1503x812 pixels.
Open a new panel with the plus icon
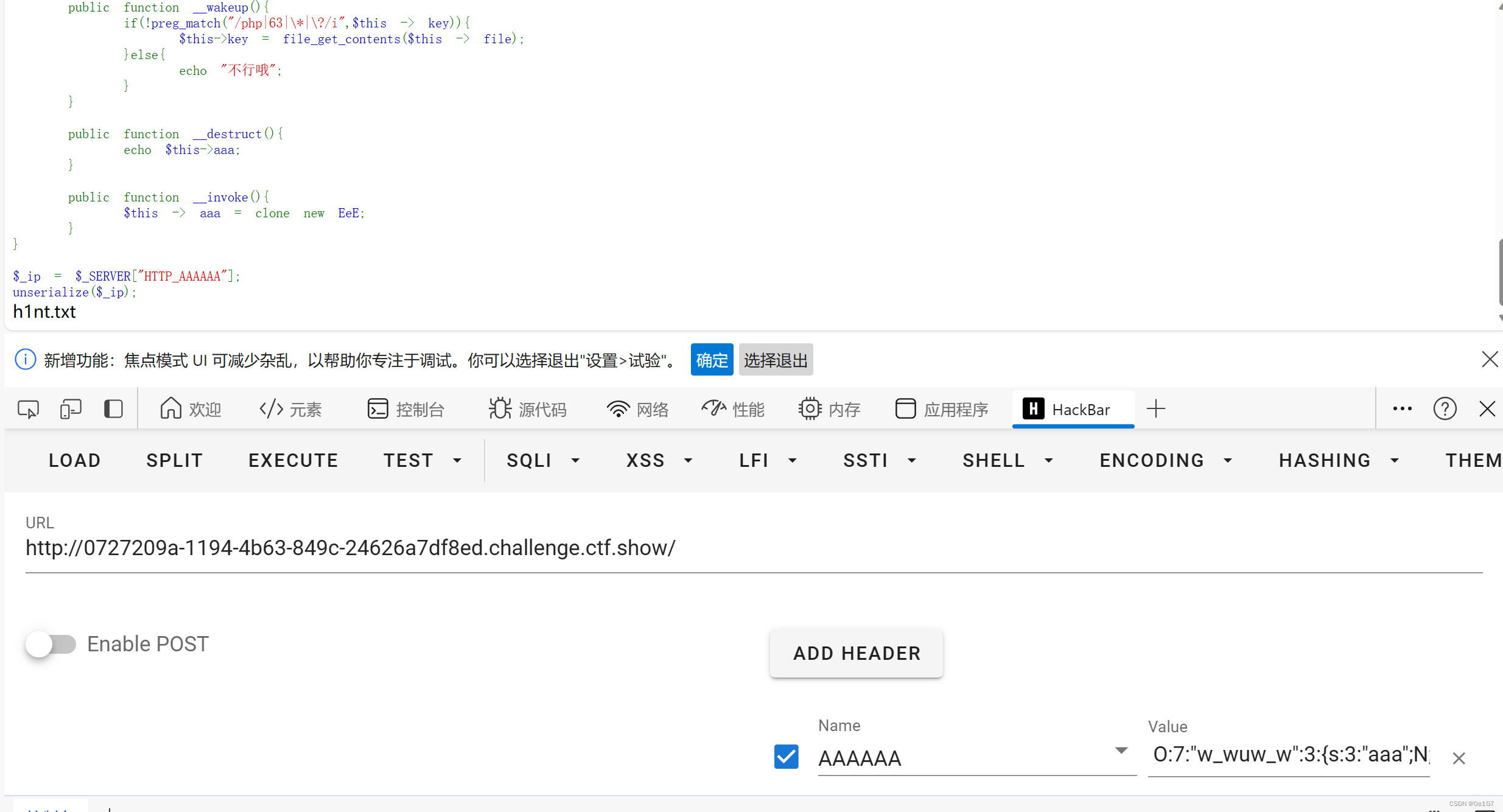pyautogui.click(x=1156, y=408)
